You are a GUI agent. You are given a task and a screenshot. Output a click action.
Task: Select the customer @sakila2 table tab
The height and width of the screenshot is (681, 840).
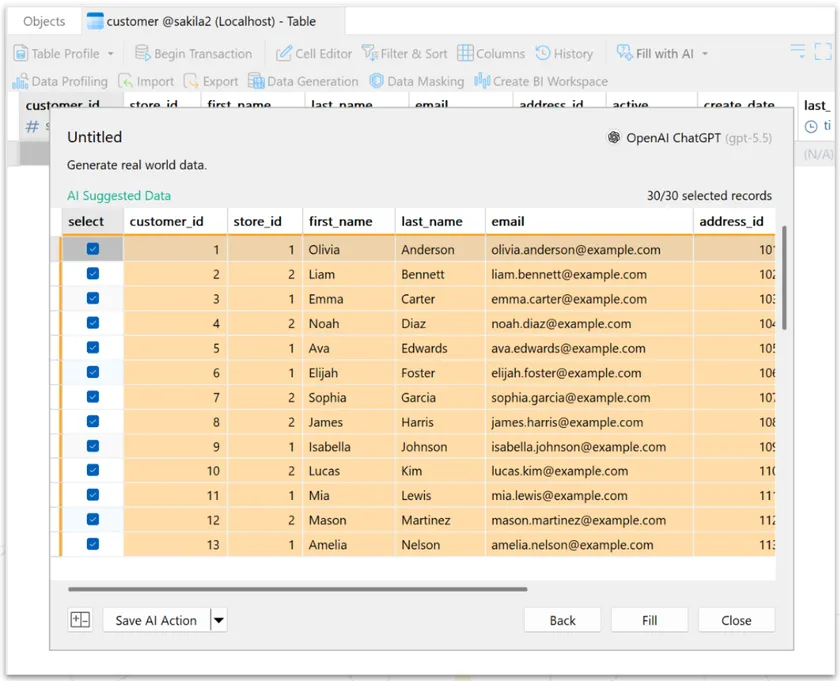pos(211,21)
